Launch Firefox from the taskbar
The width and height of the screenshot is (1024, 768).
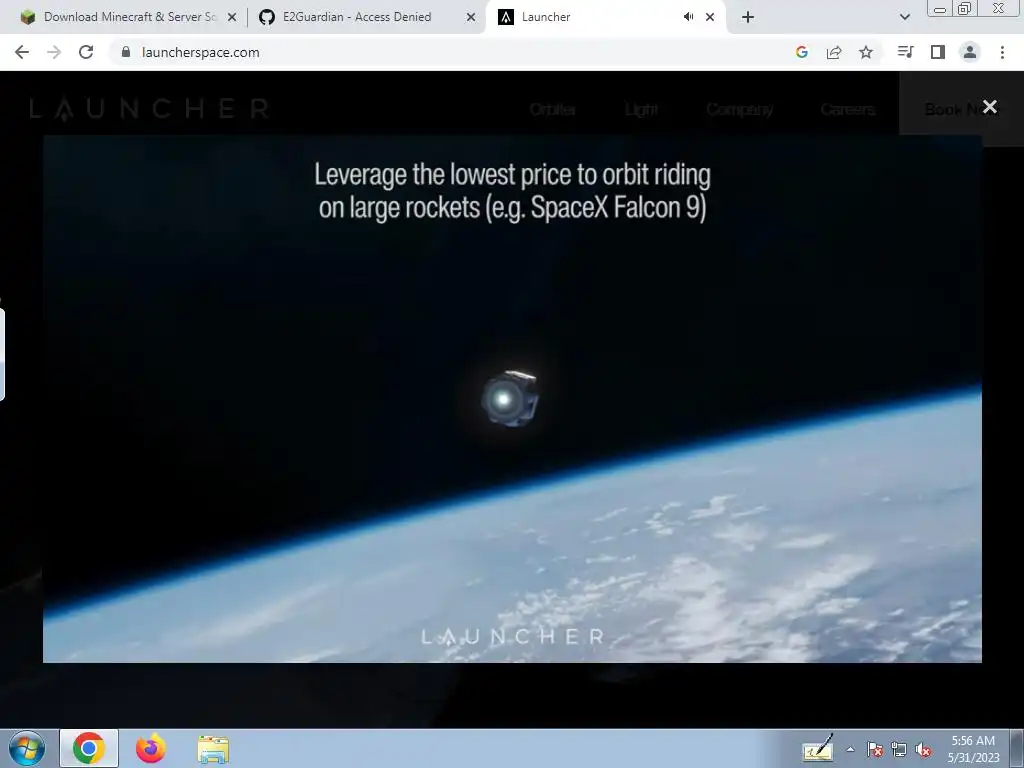[x=151, y=748]
